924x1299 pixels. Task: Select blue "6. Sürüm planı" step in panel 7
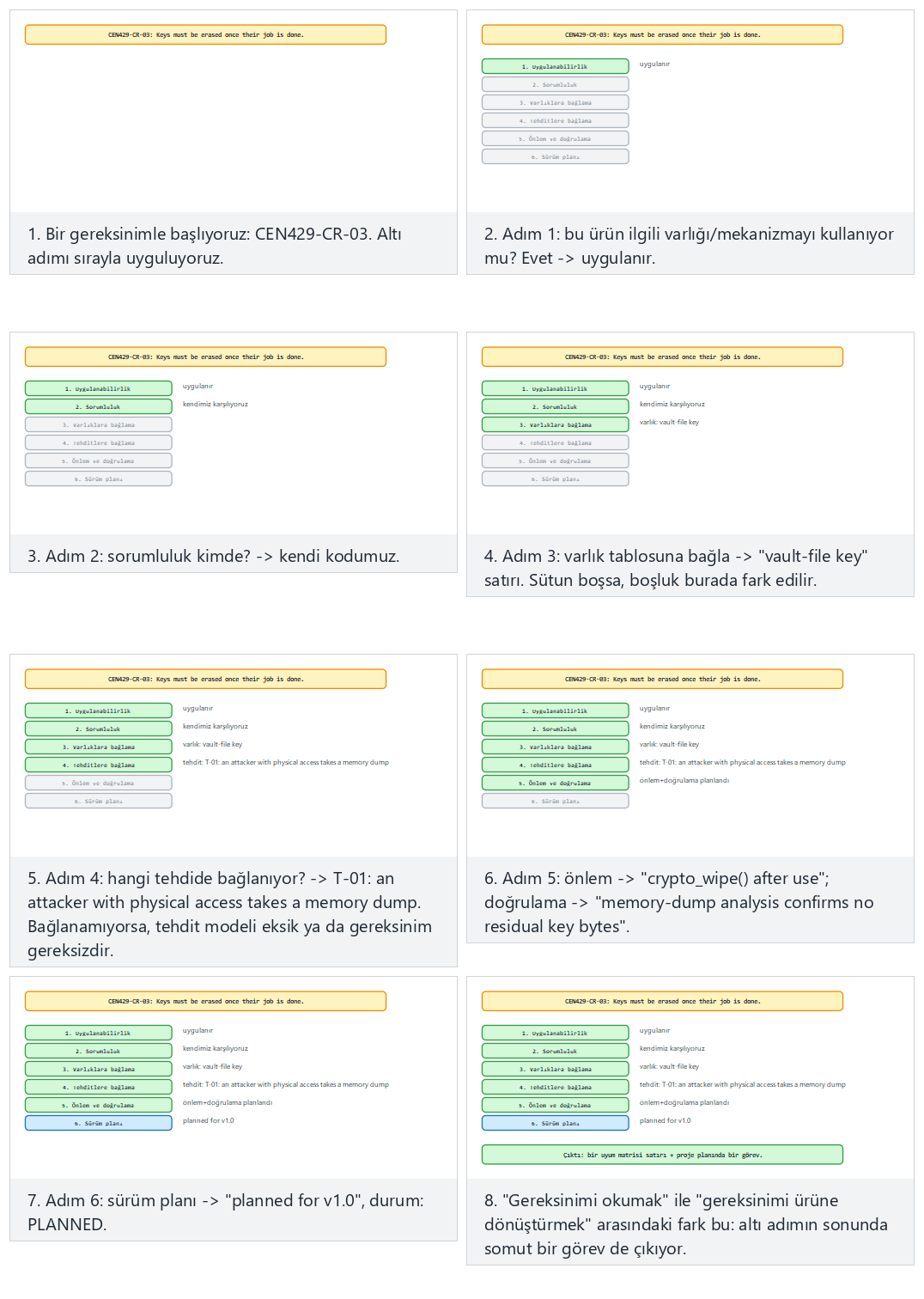coord(98,1123)
